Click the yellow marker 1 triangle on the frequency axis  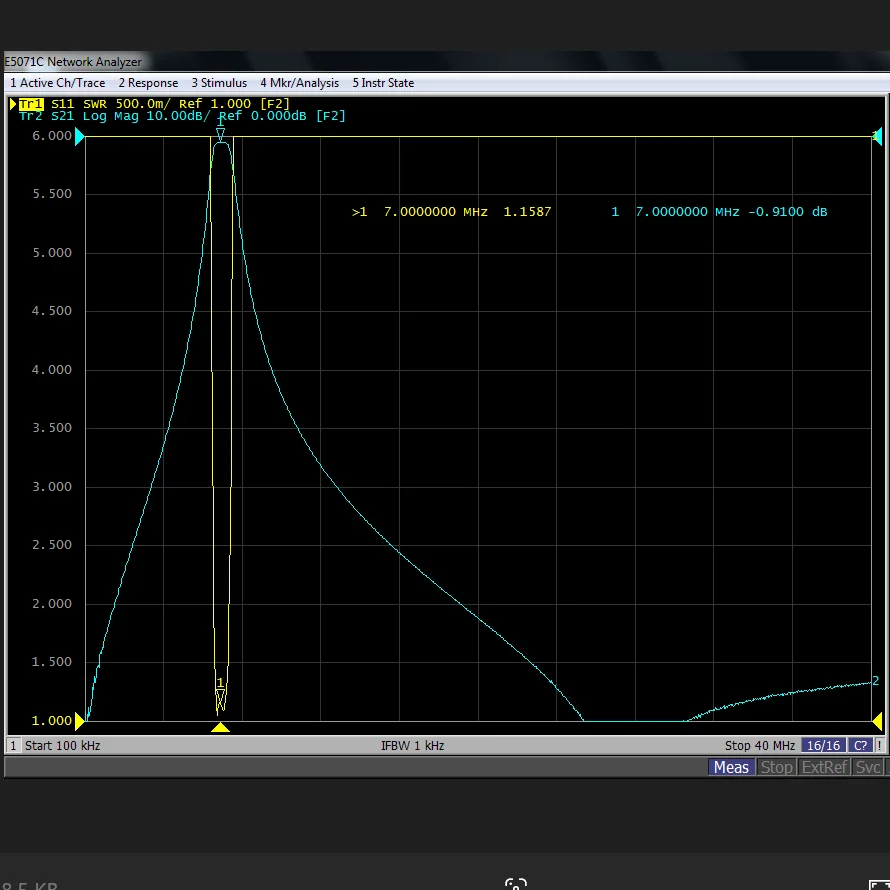pos(220,727)
